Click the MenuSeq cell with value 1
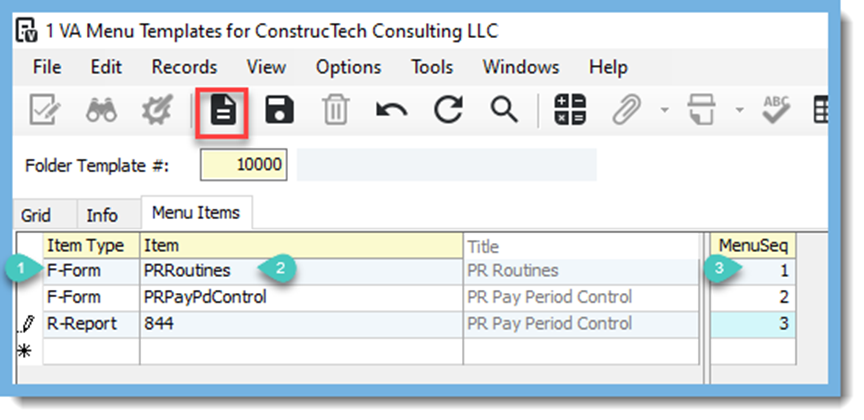Image resolution: width=864 pixels, height=420 pixels. pos(753,271)
